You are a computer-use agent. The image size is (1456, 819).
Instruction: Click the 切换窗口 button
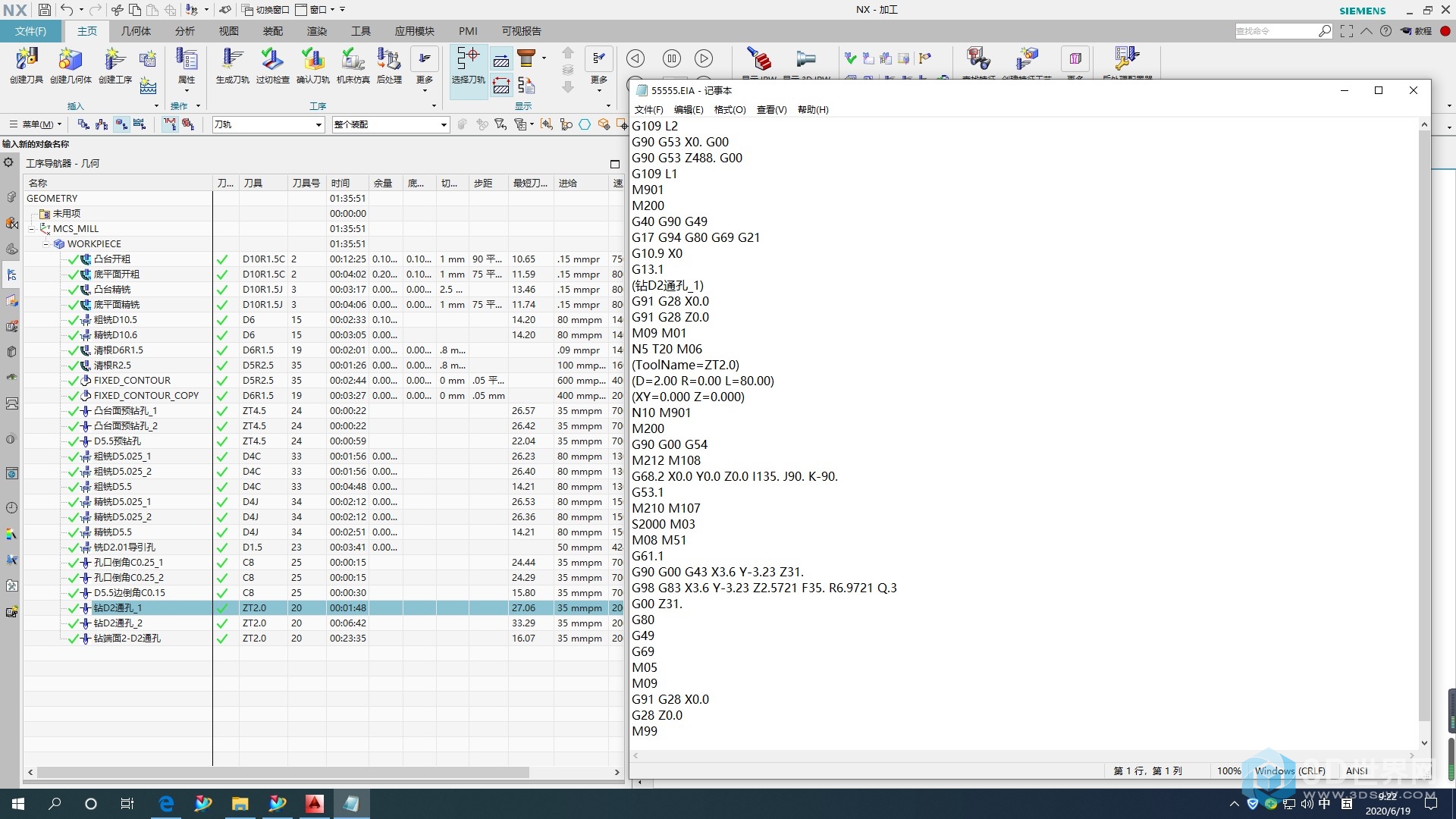[265, 10]
